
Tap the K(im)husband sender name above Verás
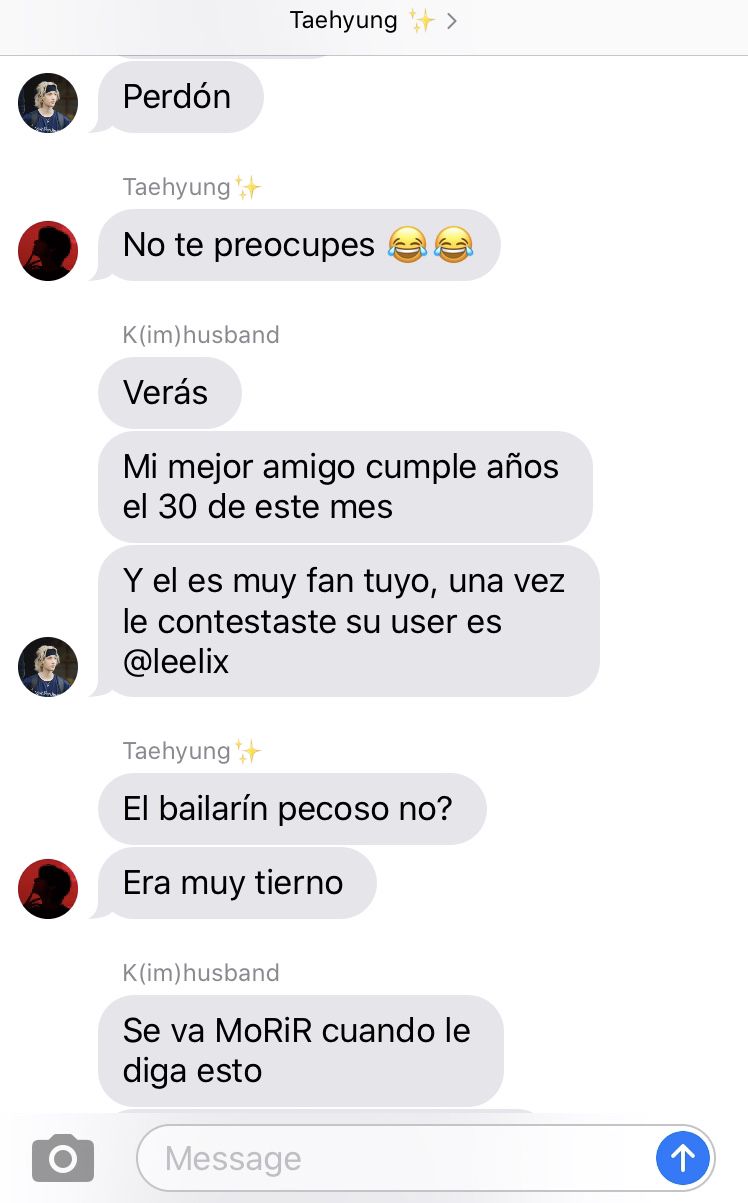tap(201, 335)
